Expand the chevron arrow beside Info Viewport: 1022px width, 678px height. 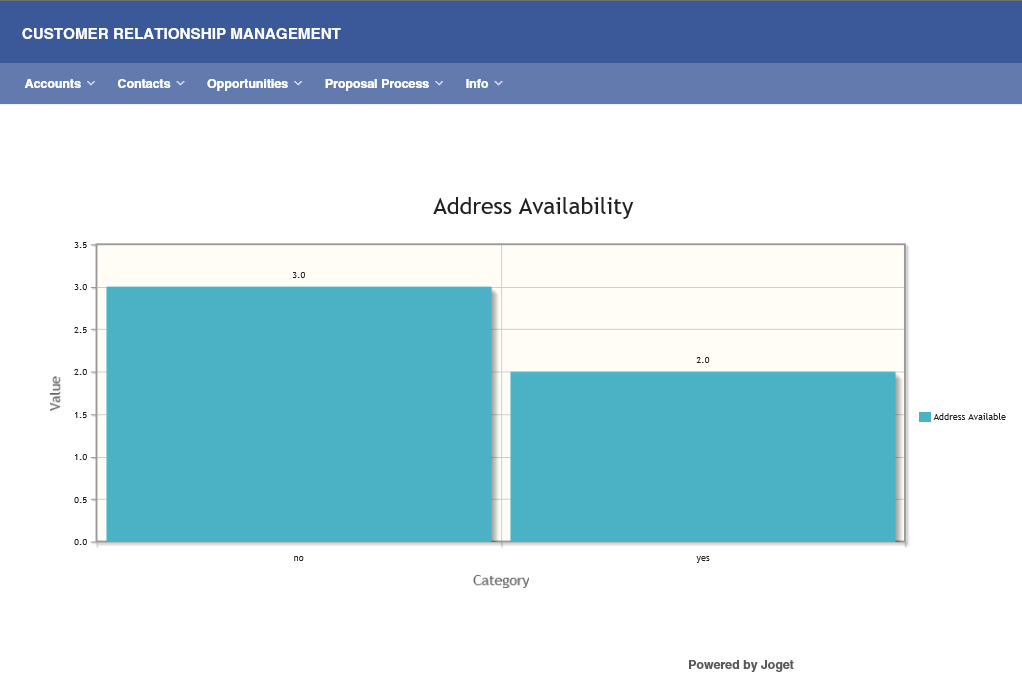click(x=499, y=84)
